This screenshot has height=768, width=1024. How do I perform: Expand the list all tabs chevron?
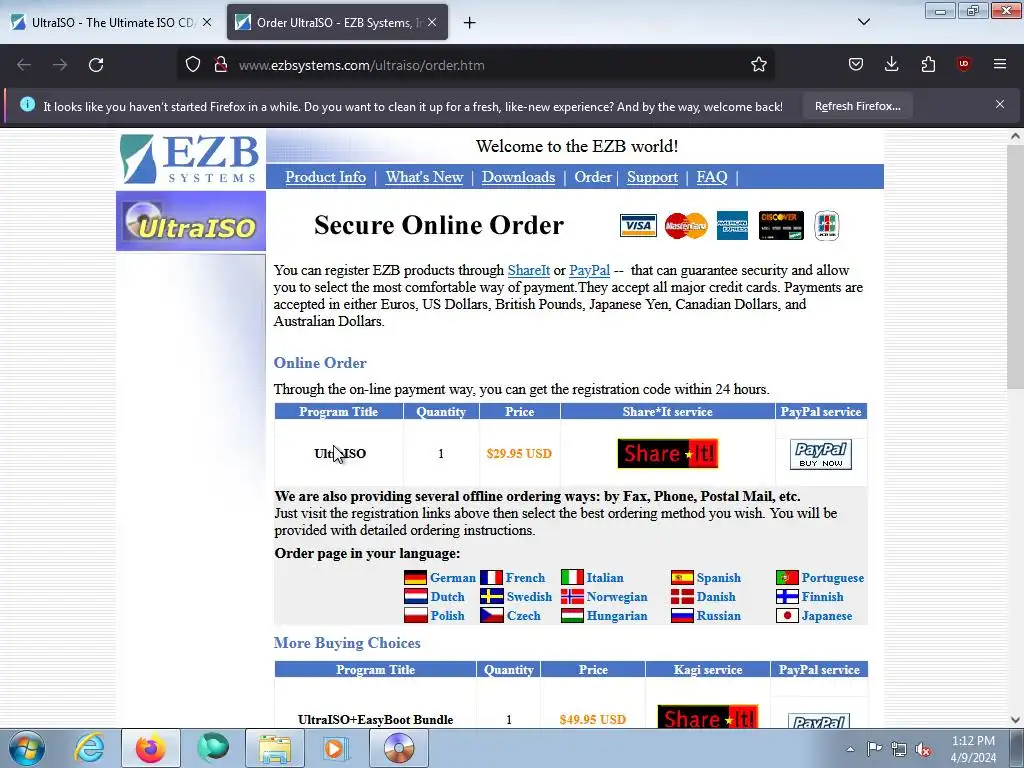click(863, 22)
